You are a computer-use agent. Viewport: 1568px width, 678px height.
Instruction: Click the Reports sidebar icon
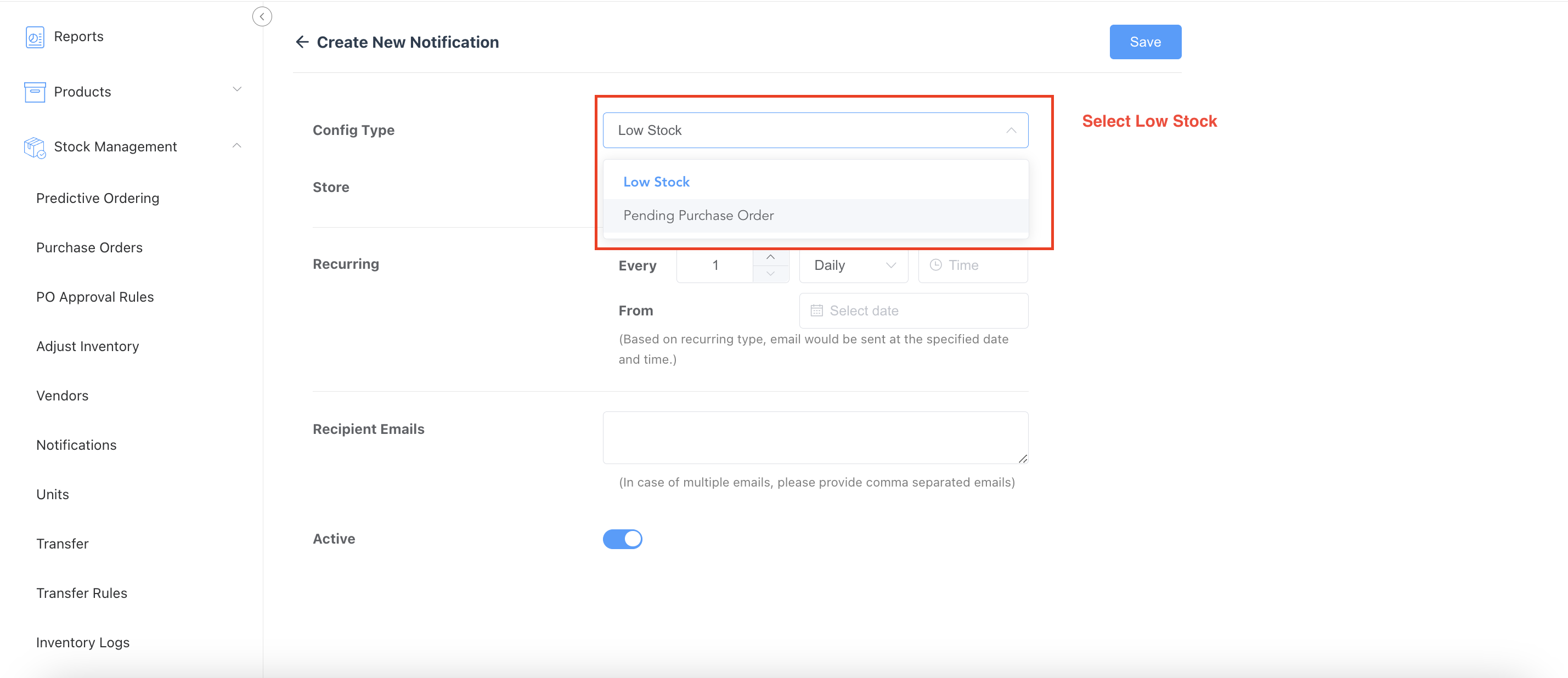35,37
